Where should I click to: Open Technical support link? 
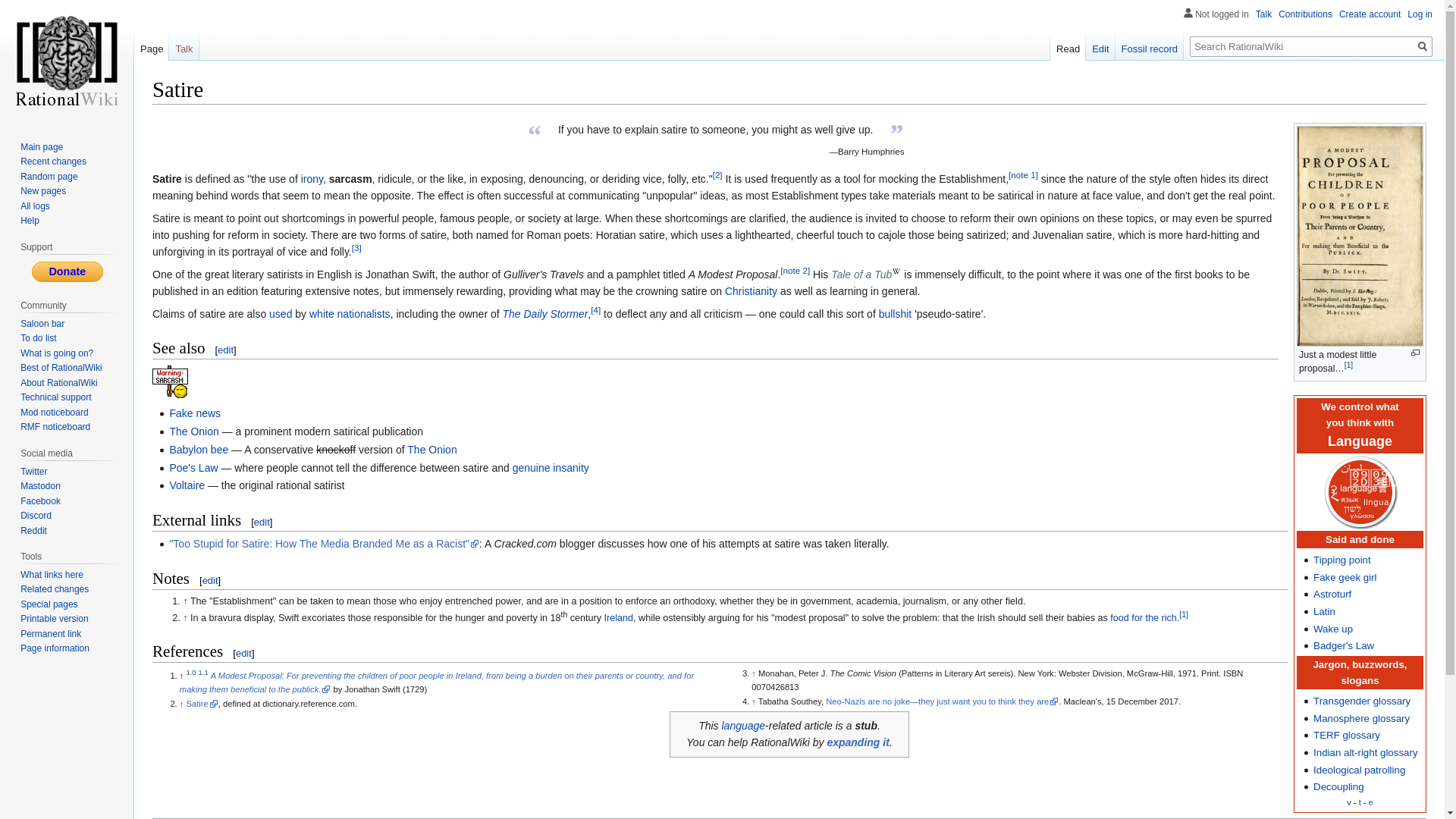pos(56,397)
